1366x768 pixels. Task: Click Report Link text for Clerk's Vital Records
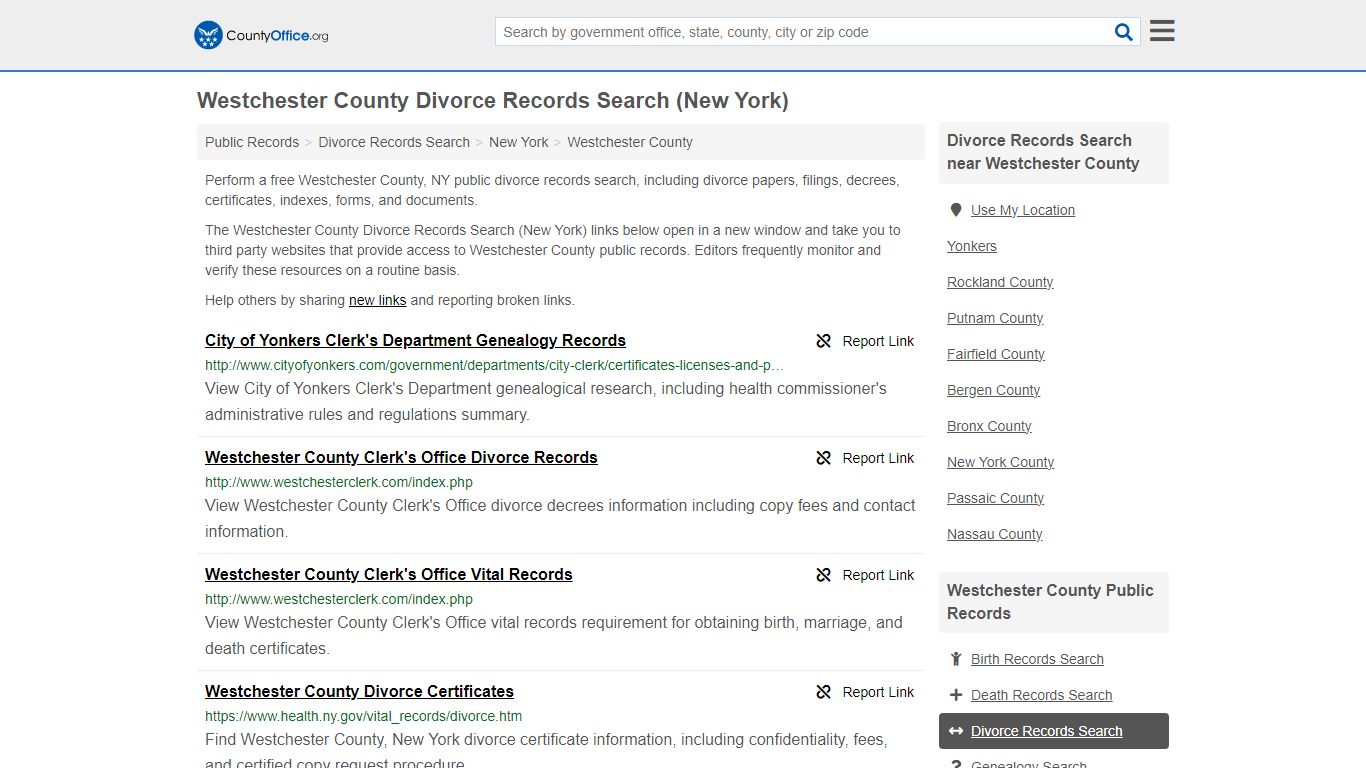pyautogui.click(x=878, y=575)
